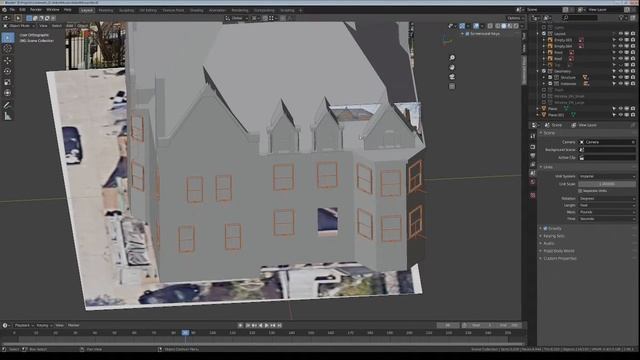Screen dimensions: 640x360
Task: Open viewport Options button
Action: 515,18
